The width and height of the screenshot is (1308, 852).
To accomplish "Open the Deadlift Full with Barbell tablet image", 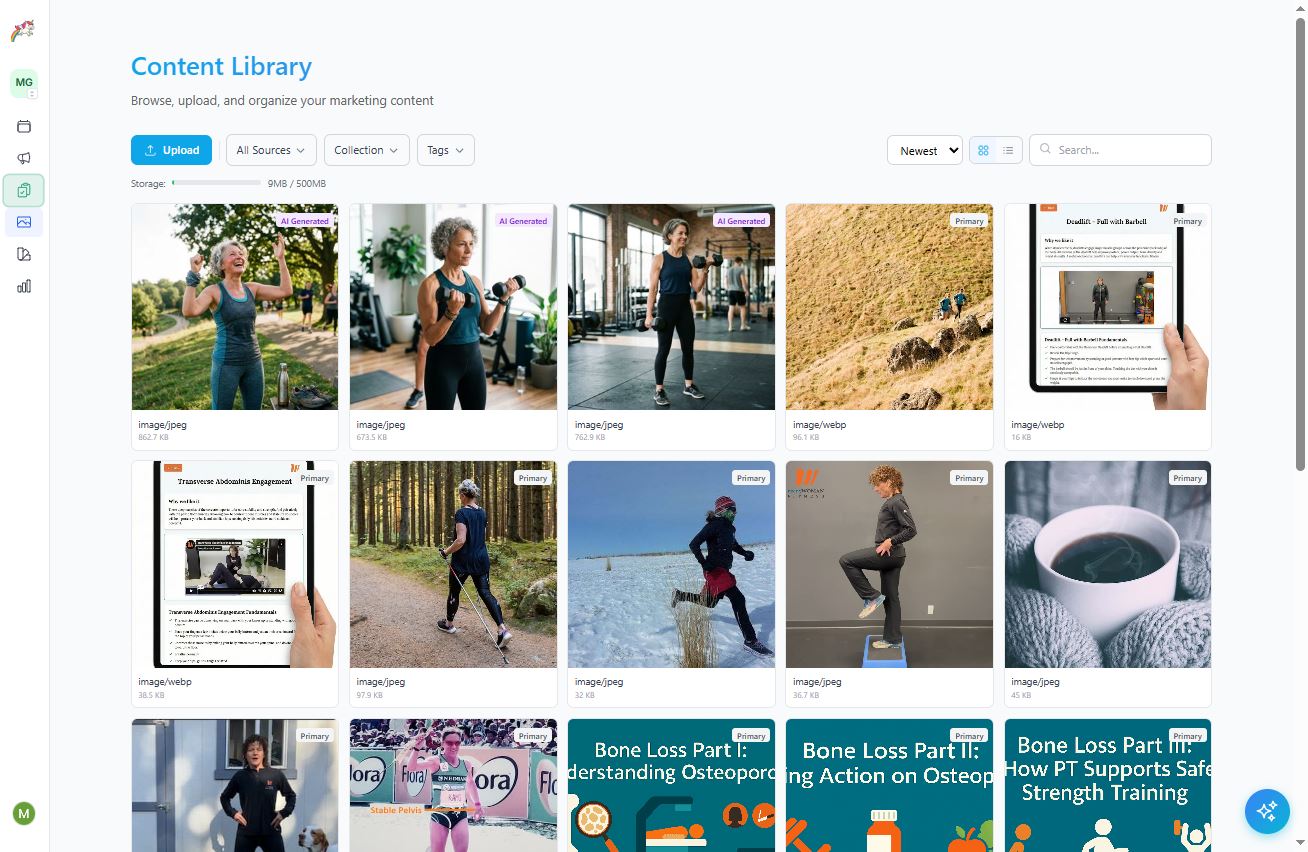I will (1108, 307).
